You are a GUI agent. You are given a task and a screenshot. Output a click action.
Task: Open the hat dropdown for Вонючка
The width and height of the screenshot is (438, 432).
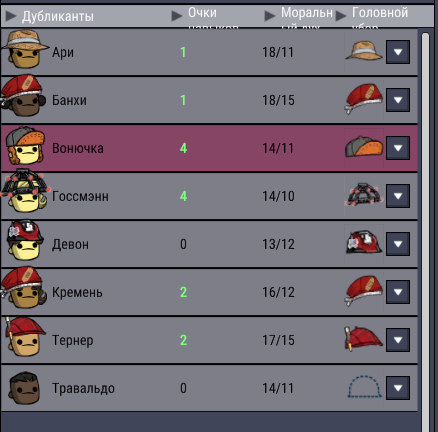click(398, 148)
